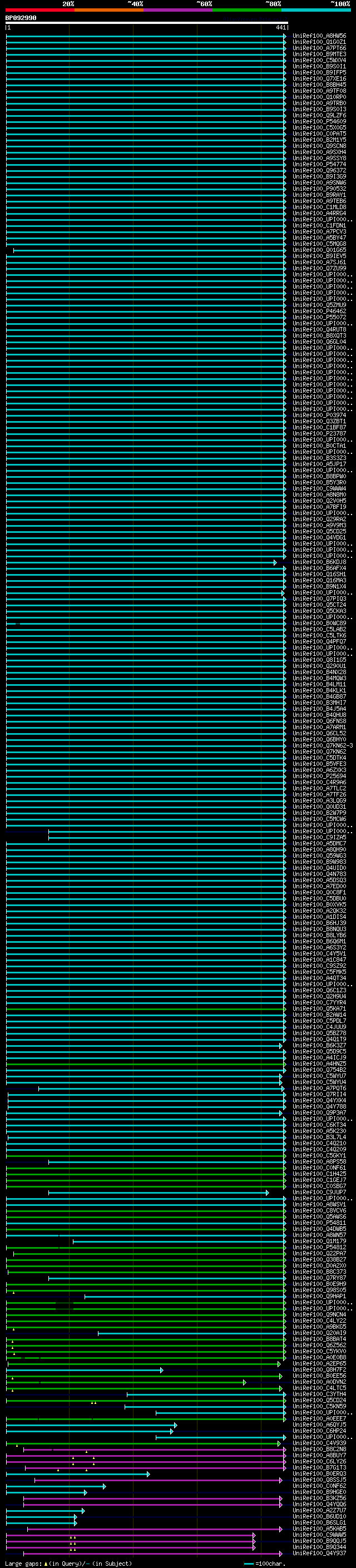Select hit label UniRef100_A2Z7U7
The width and height of the screenshot is (356, 1568).
click(x=319, y=1510)
